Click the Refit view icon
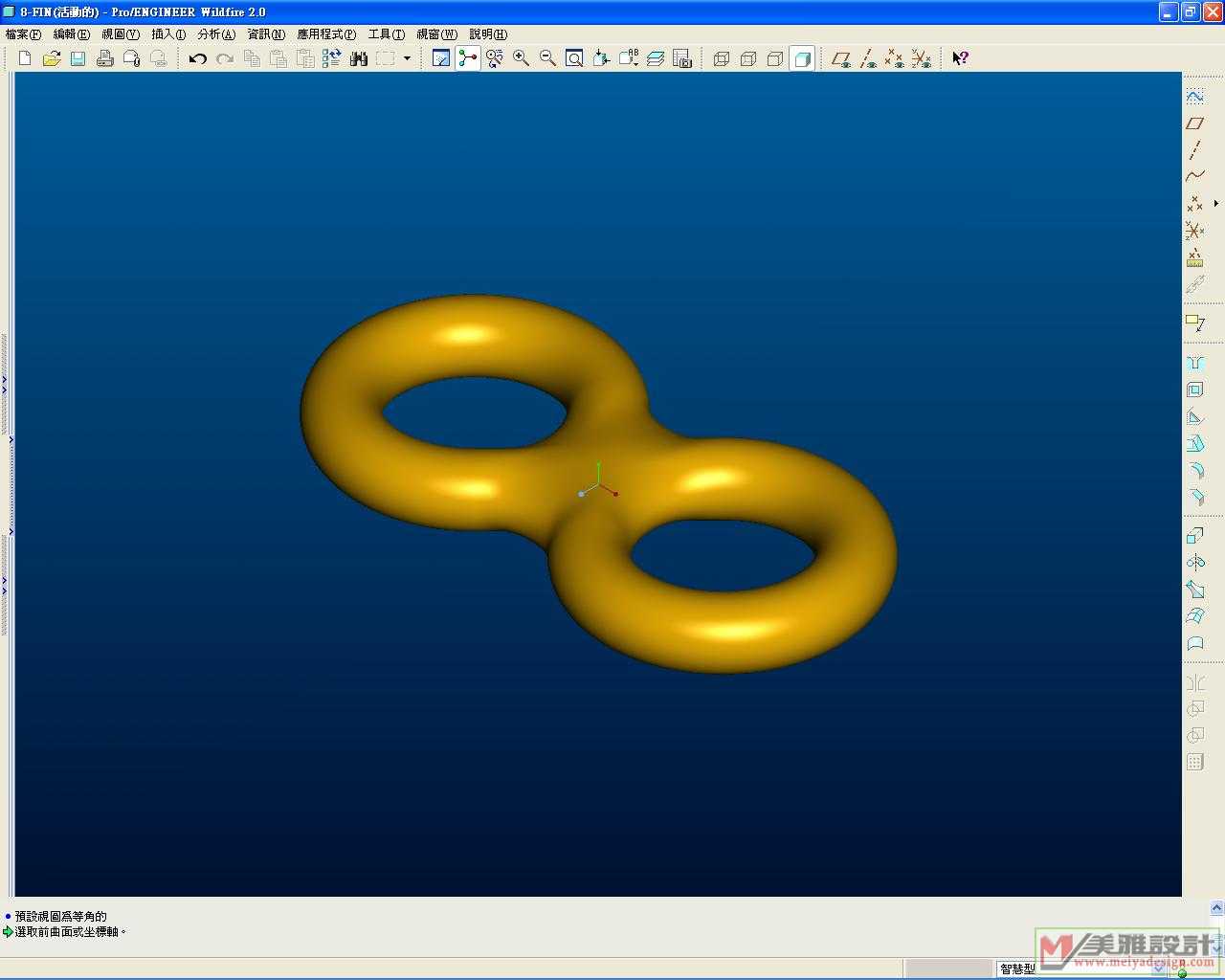The image size is (1225, 980). point(574,58)
